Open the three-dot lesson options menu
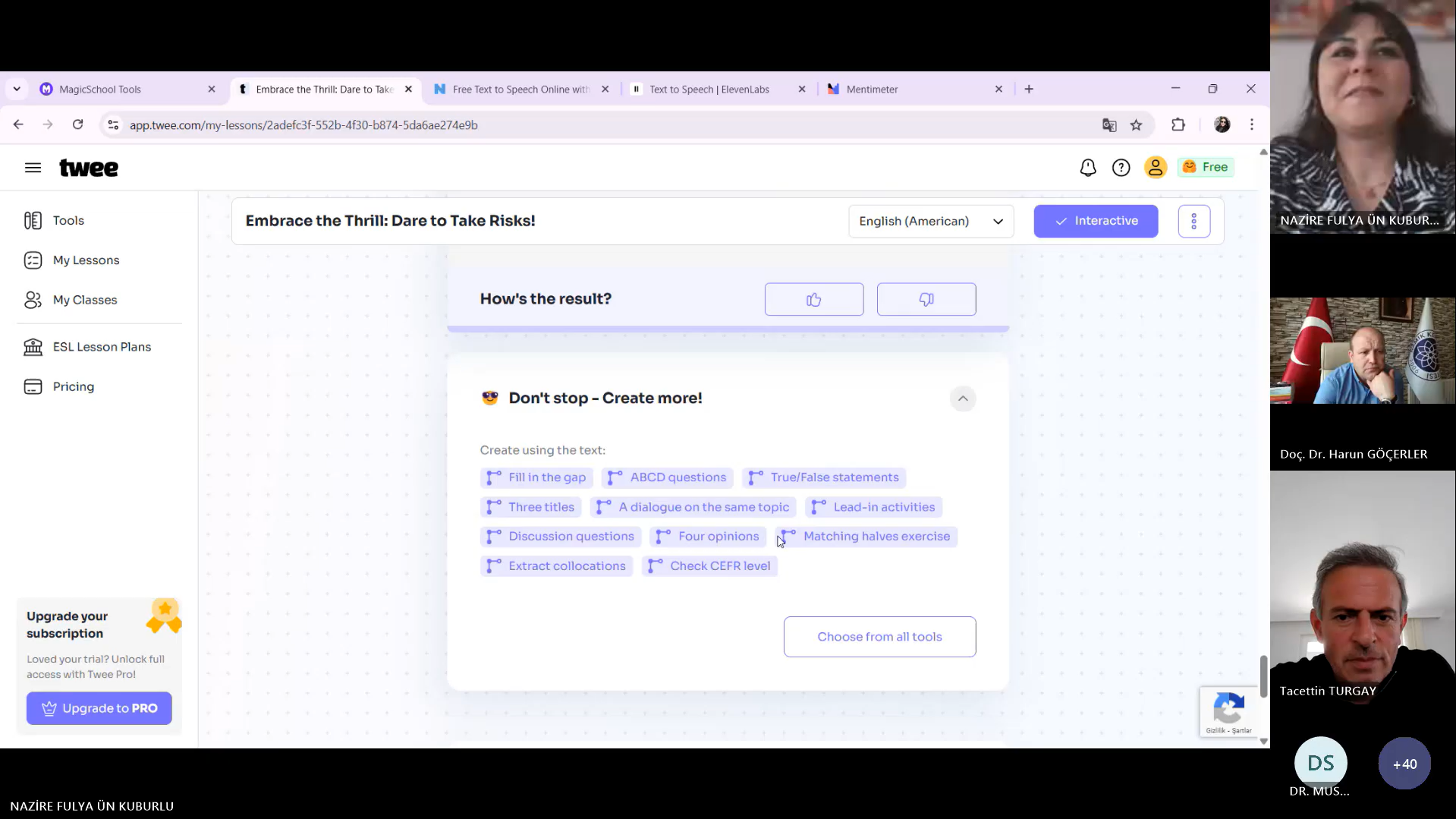This screenshot has height=819, width=1456. tap(1193, 221)
